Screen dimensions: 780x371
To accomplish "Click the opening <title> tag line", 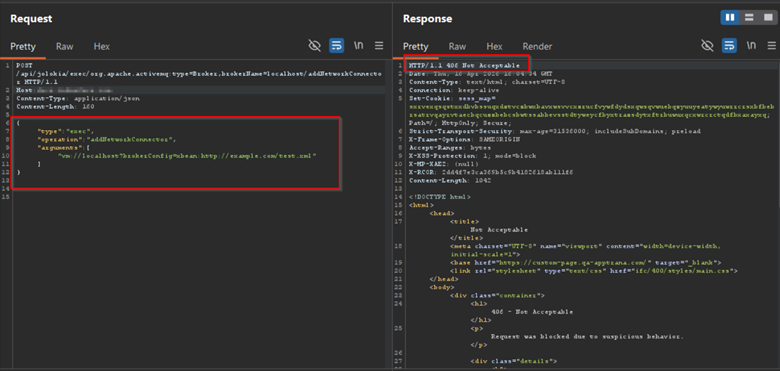I will tap(465, 221).
